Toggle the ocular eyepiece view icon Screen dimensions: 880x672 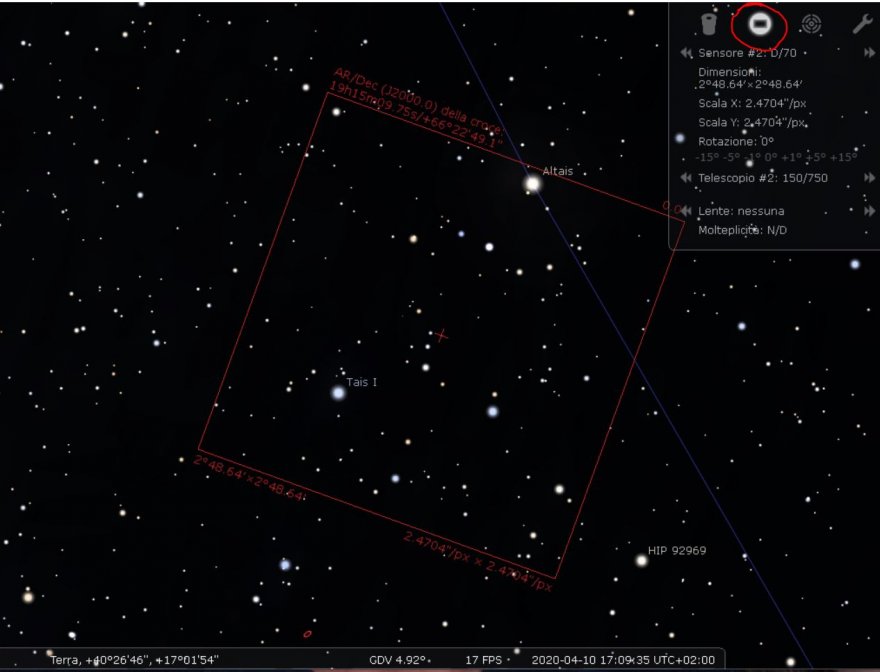pyautogui.click(x=709, y=24)
